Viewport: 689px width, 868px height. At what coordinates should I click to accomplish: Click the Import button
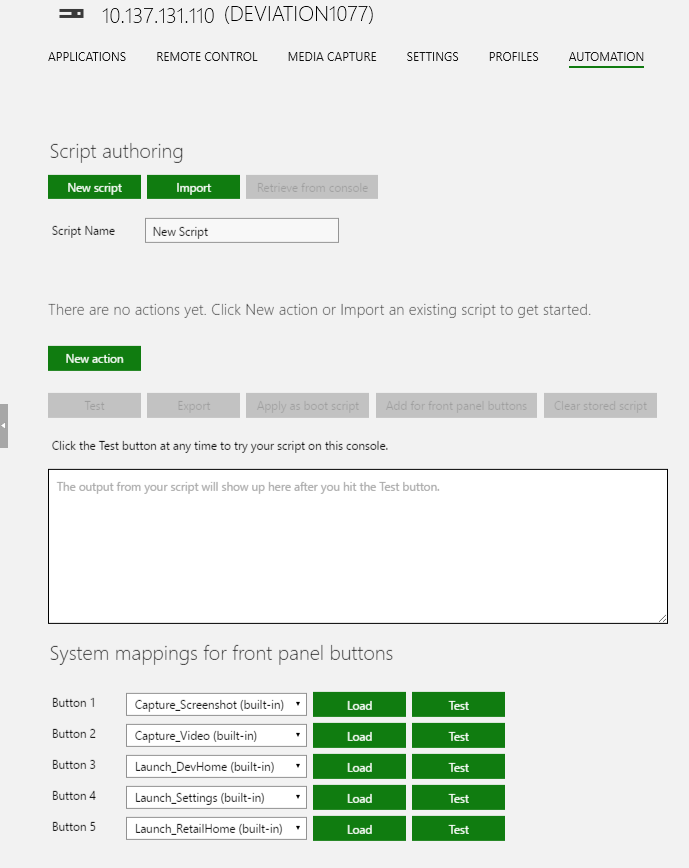pyautogui.click(x=193, y=187)
